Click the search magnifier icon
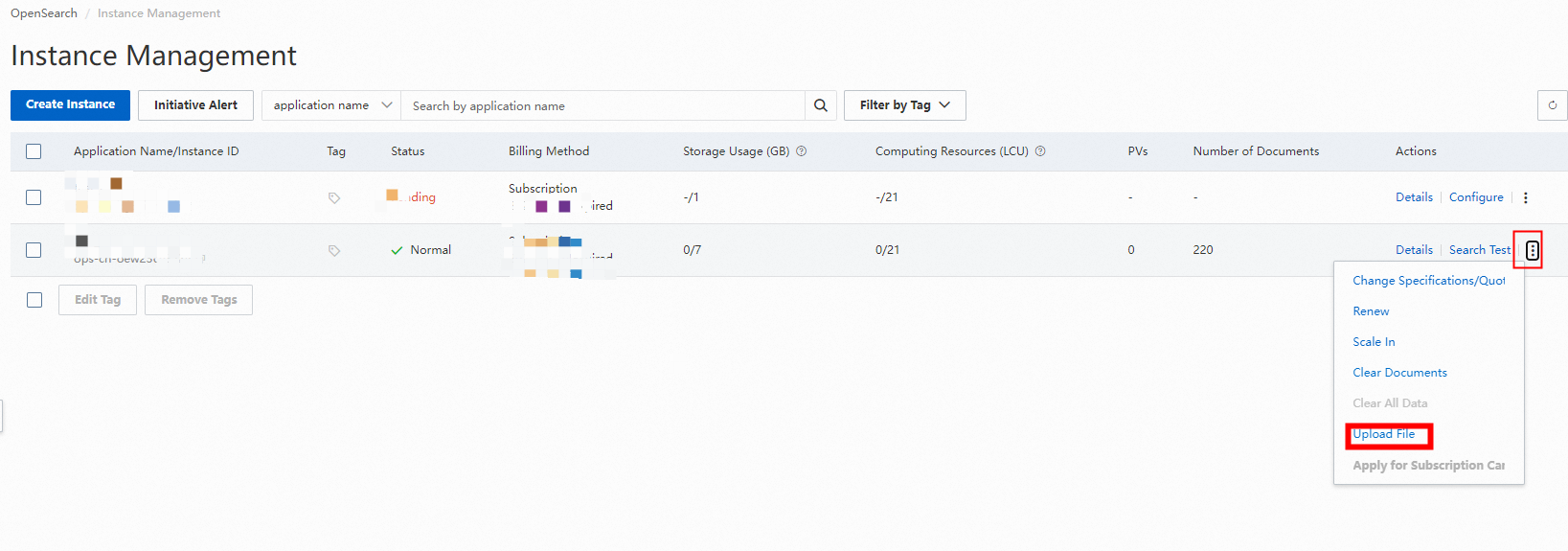This screenshot has height=551, width=1568. [821, 105]
